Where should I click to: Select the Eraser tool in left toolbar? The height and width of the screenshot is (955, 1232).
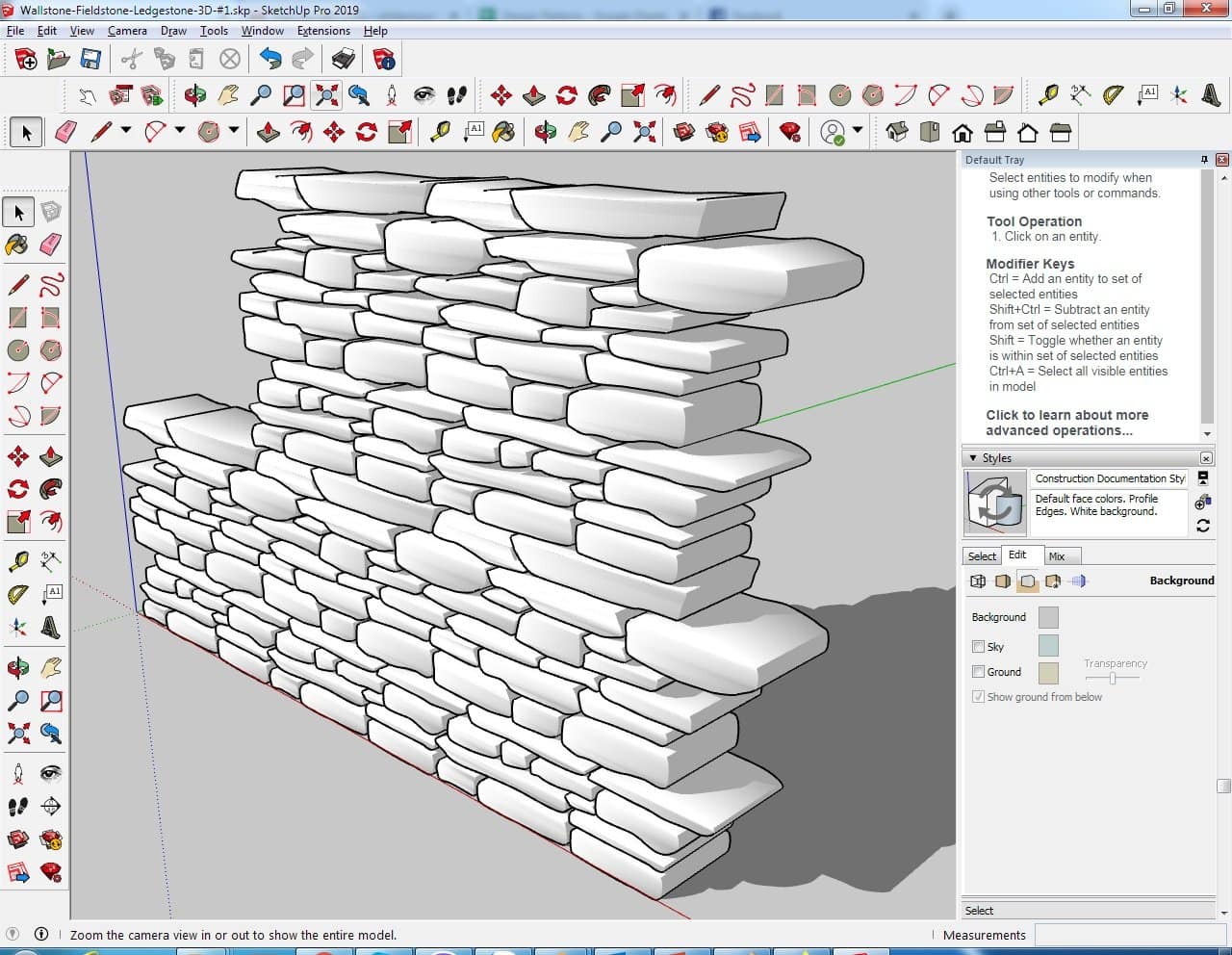(51, 245)
